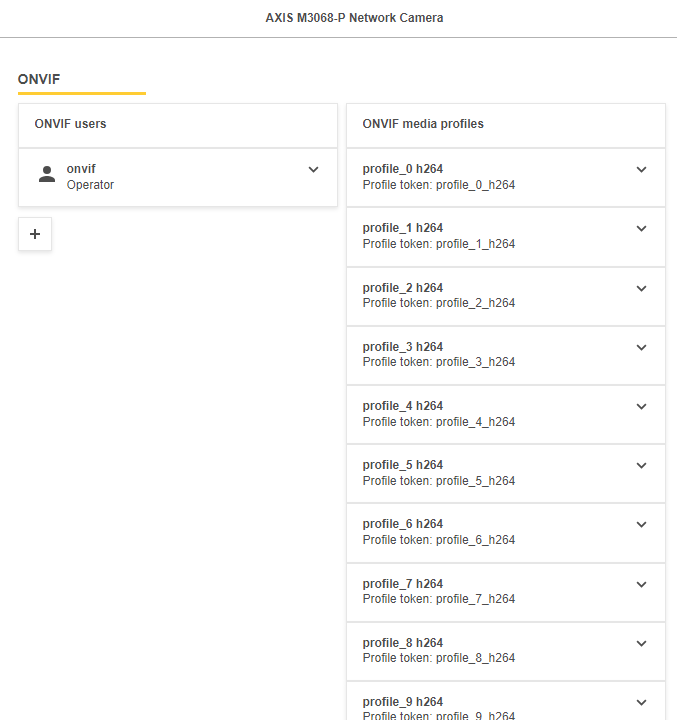Open the ONVIF tab
Image resolution: width=677 pixels, height=720 pixels.
click(39, 79)
